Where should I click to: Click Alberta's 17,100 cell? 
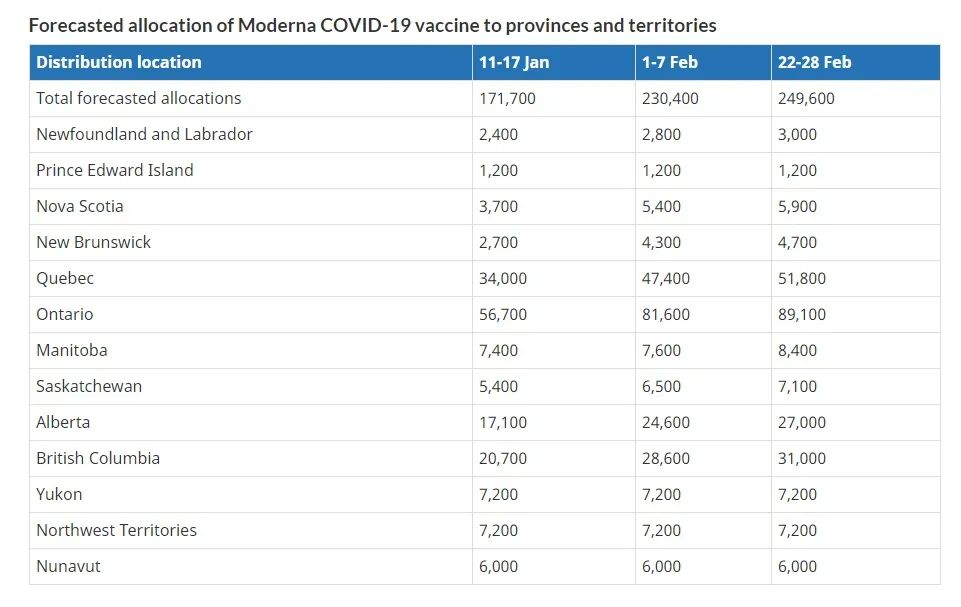point(503,422)
